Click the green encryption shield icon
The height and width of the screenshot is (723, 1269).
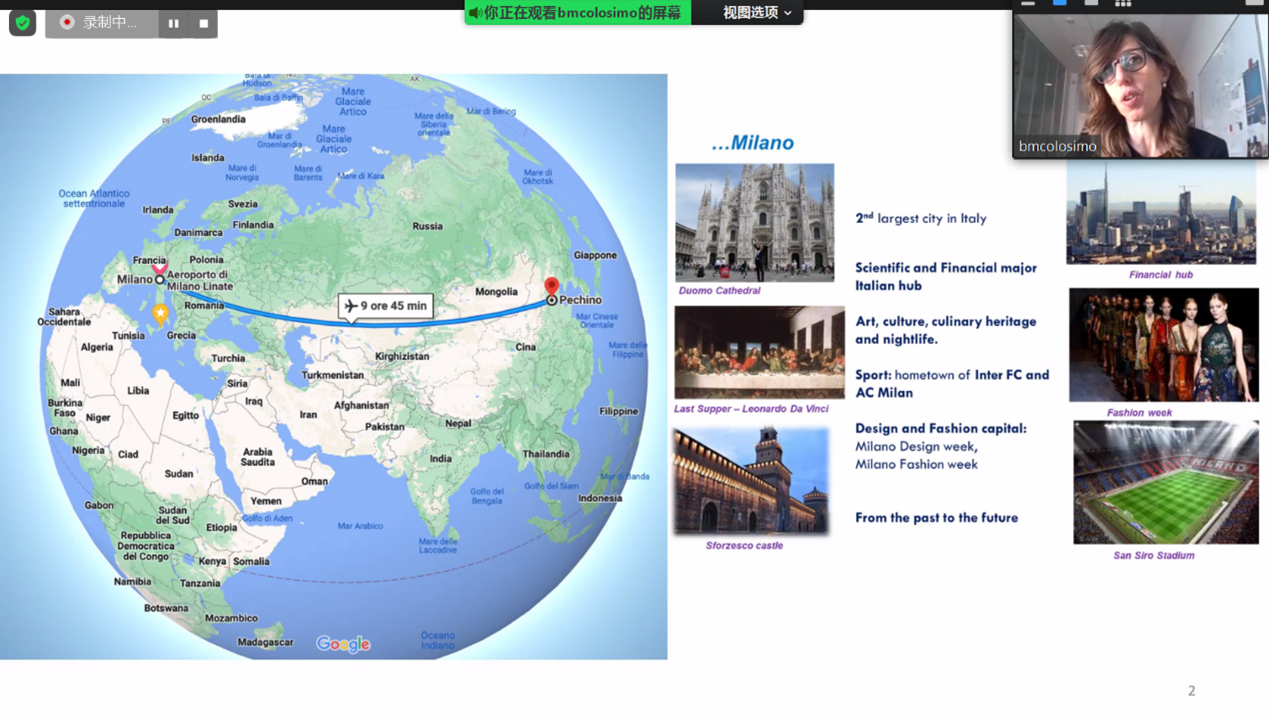point(22,22)
